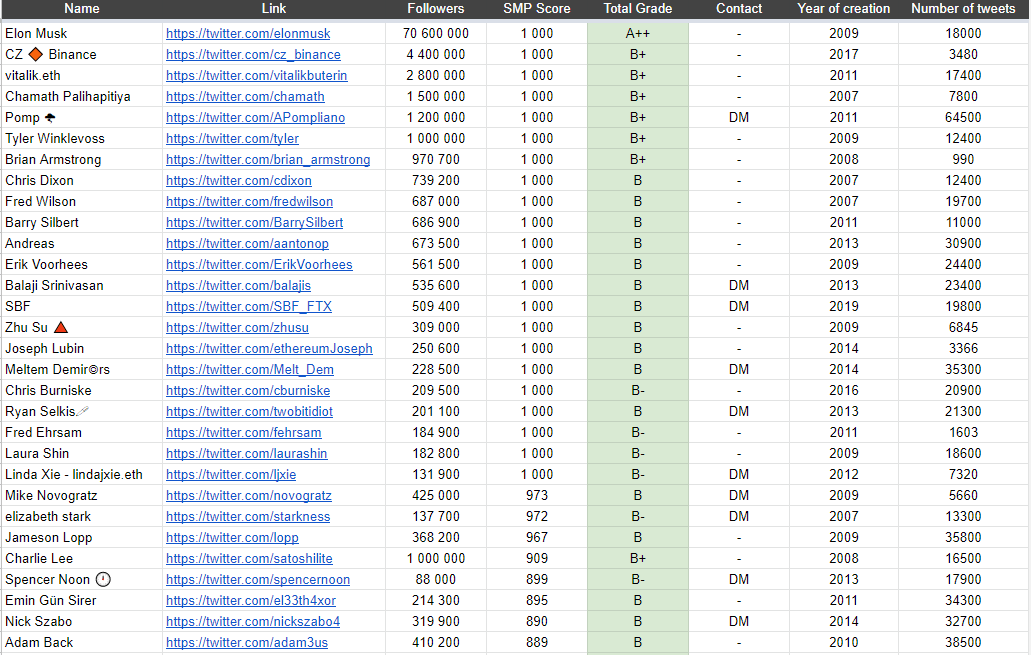The height and width of the screenshot is (655, 1031).
Task: Select the Linda Xie name cell
Action: pyautogui.click(x=82, y=475)
